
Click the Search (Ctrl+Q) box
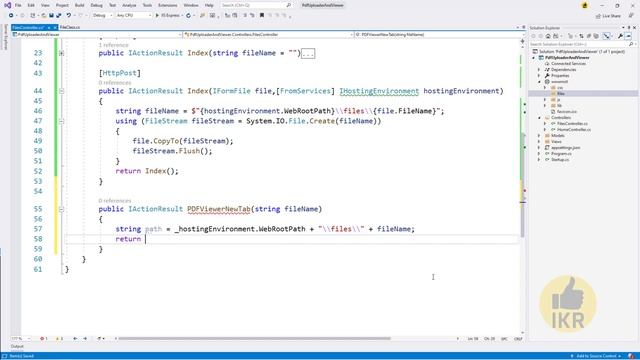(x=256, y=5)
